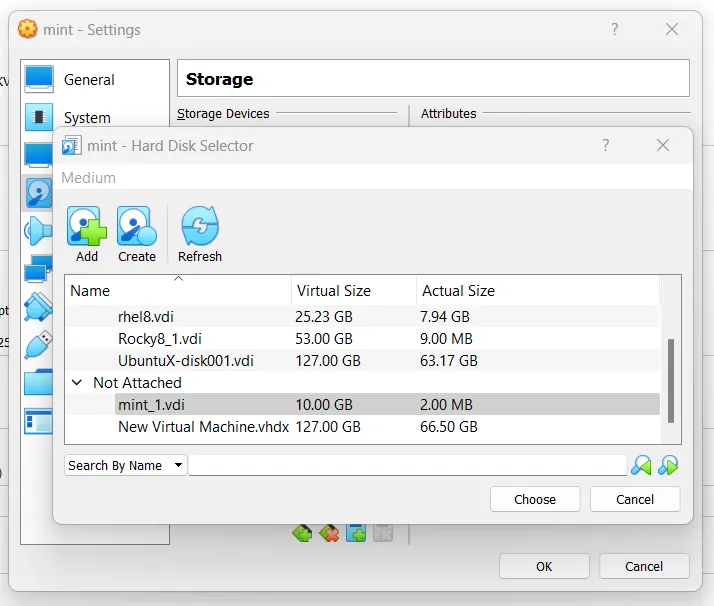Screen dimensions: 714x606
Task: Click help icon in mint Settings title bar
Action: click(x=615, y=29)
